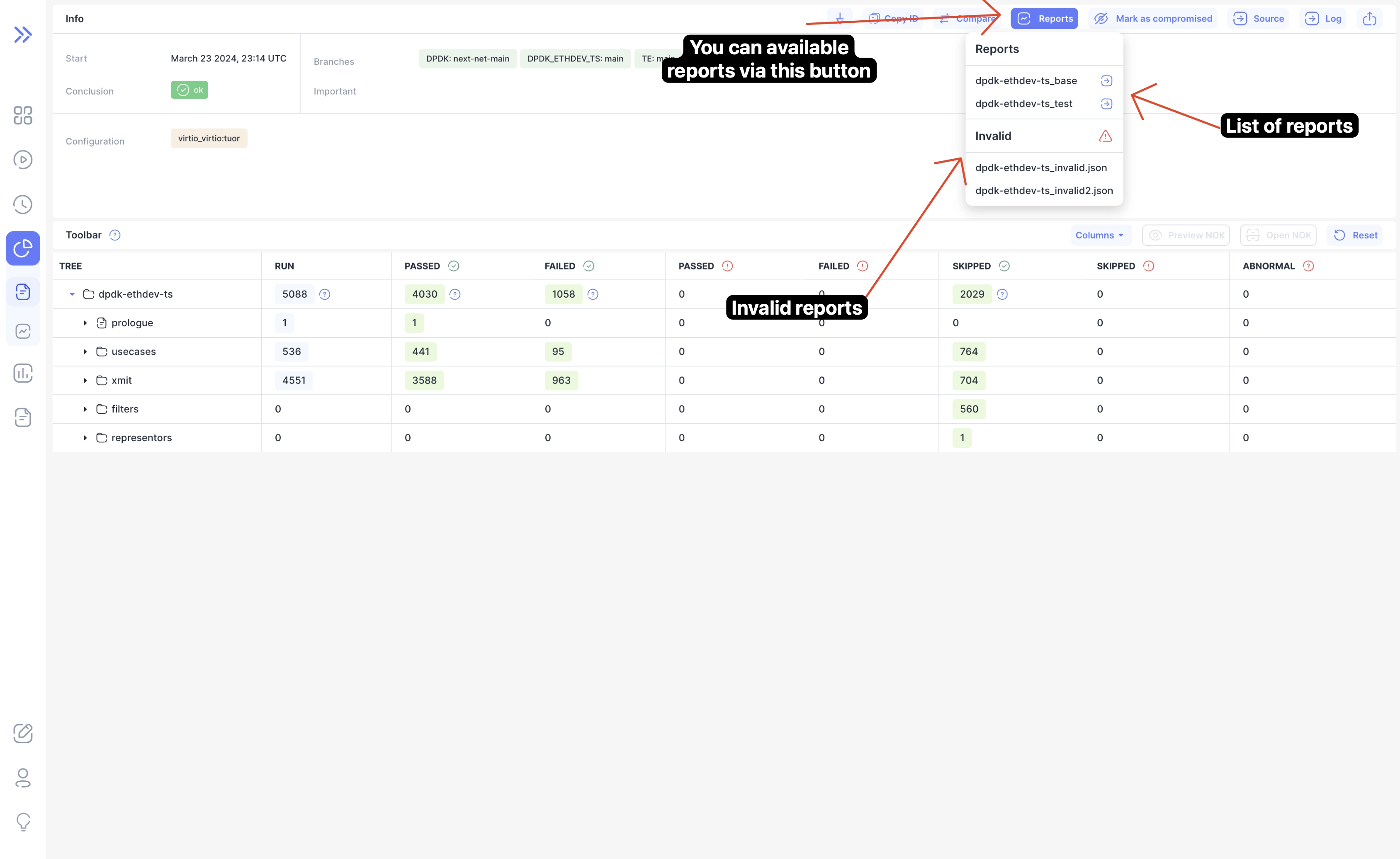
Task: Click the user profile icon in sidebar
Action: 23,778
